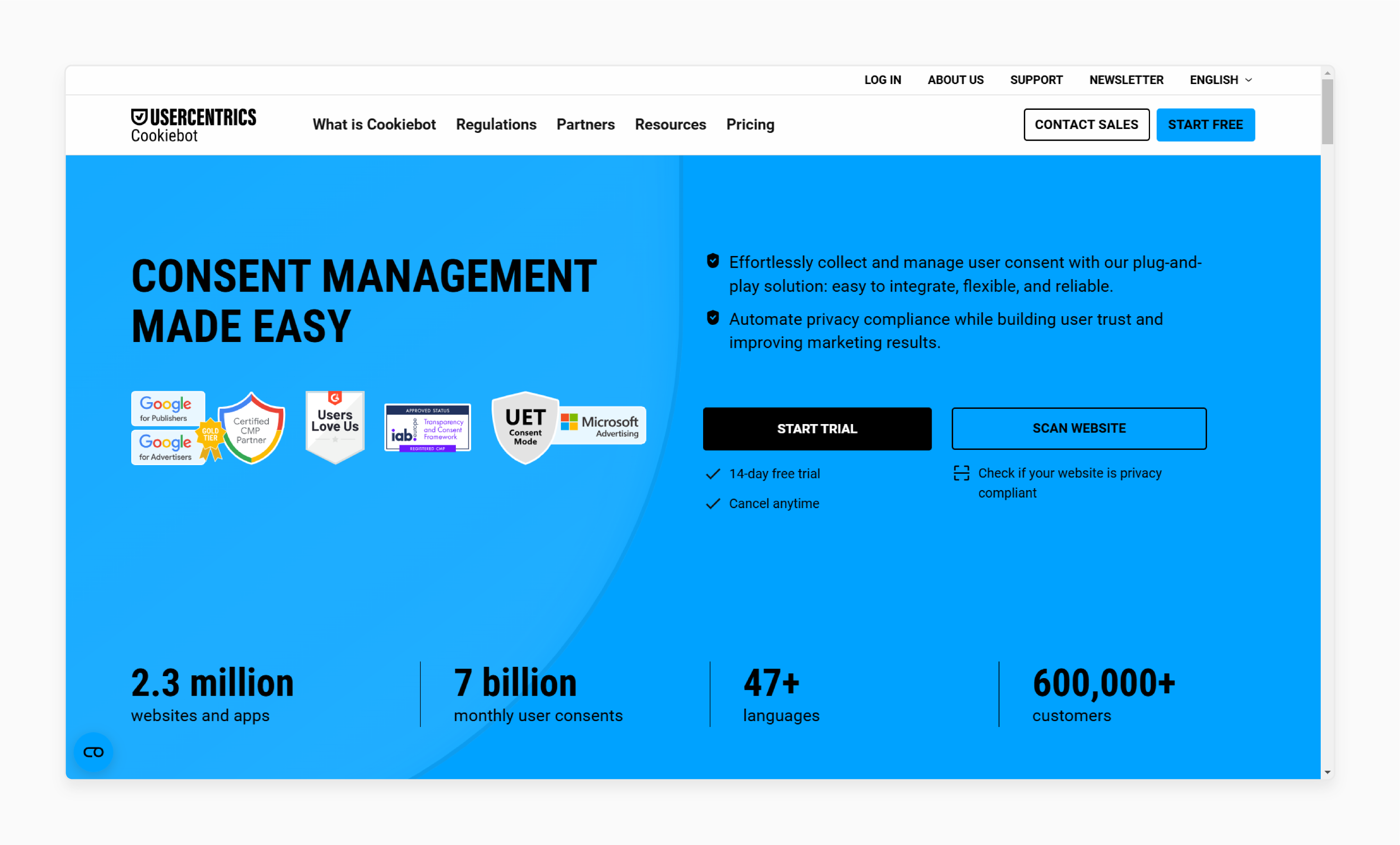Click the UET Consent Mode shield

(525, 428)
